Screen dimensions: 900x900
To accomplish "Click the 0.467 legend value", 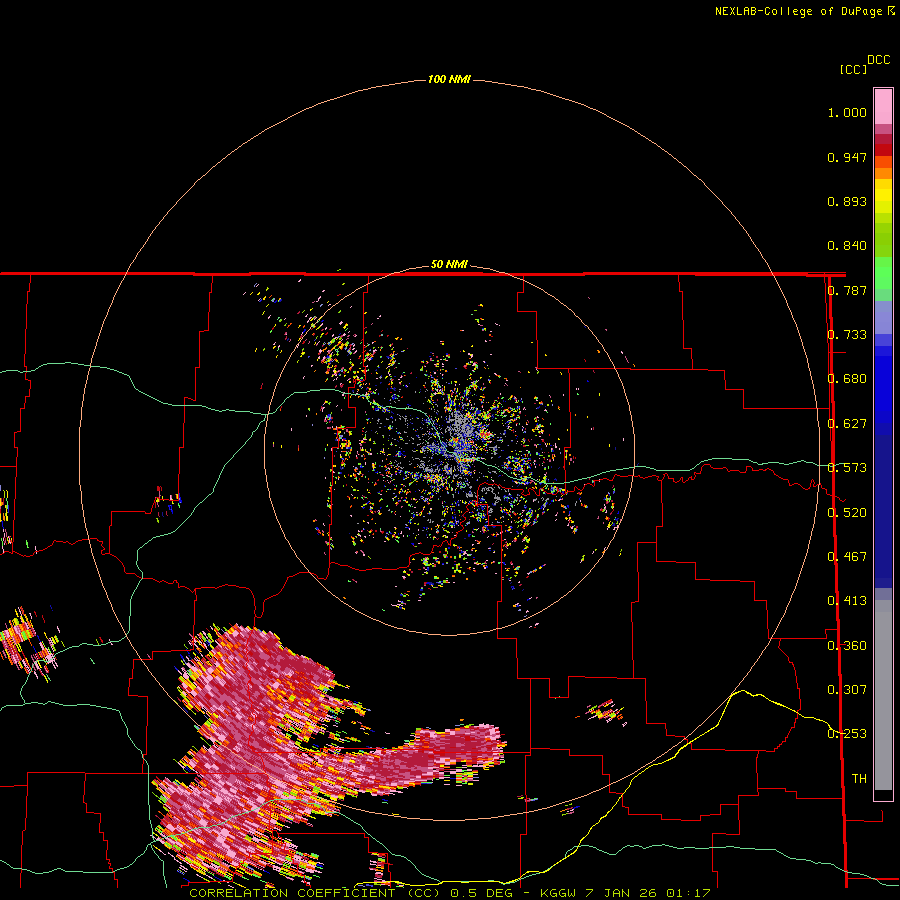I will coord(847,557).
